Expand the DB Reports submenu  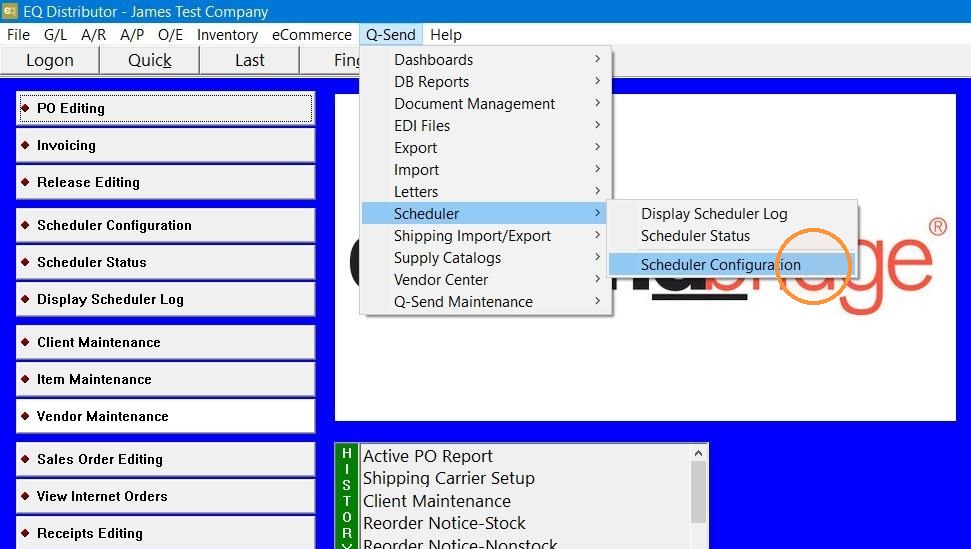coord(486,82)
